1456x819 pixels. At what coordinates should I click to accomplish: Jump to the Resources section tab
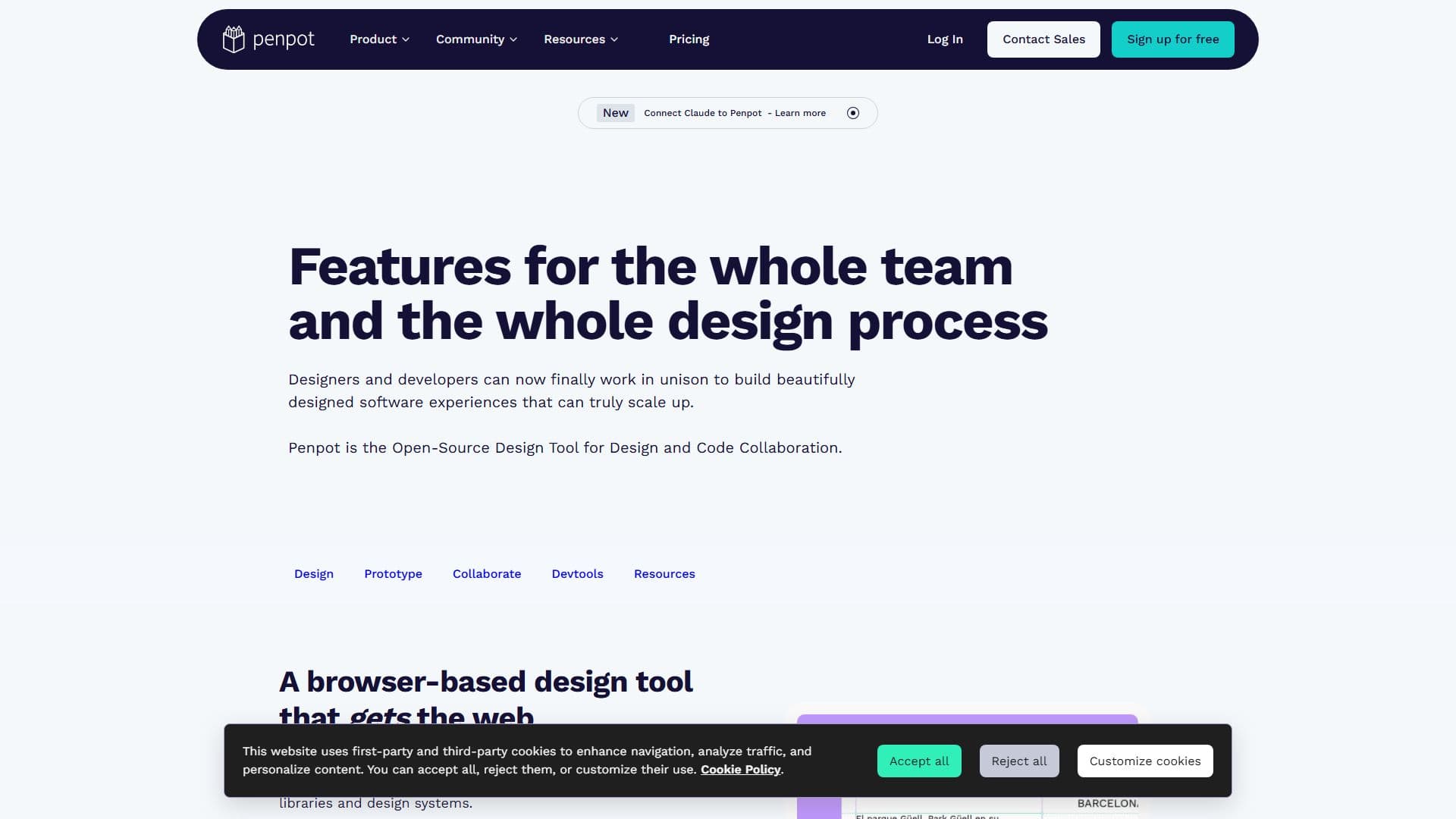pyautogui.click(x=664, y=574)
